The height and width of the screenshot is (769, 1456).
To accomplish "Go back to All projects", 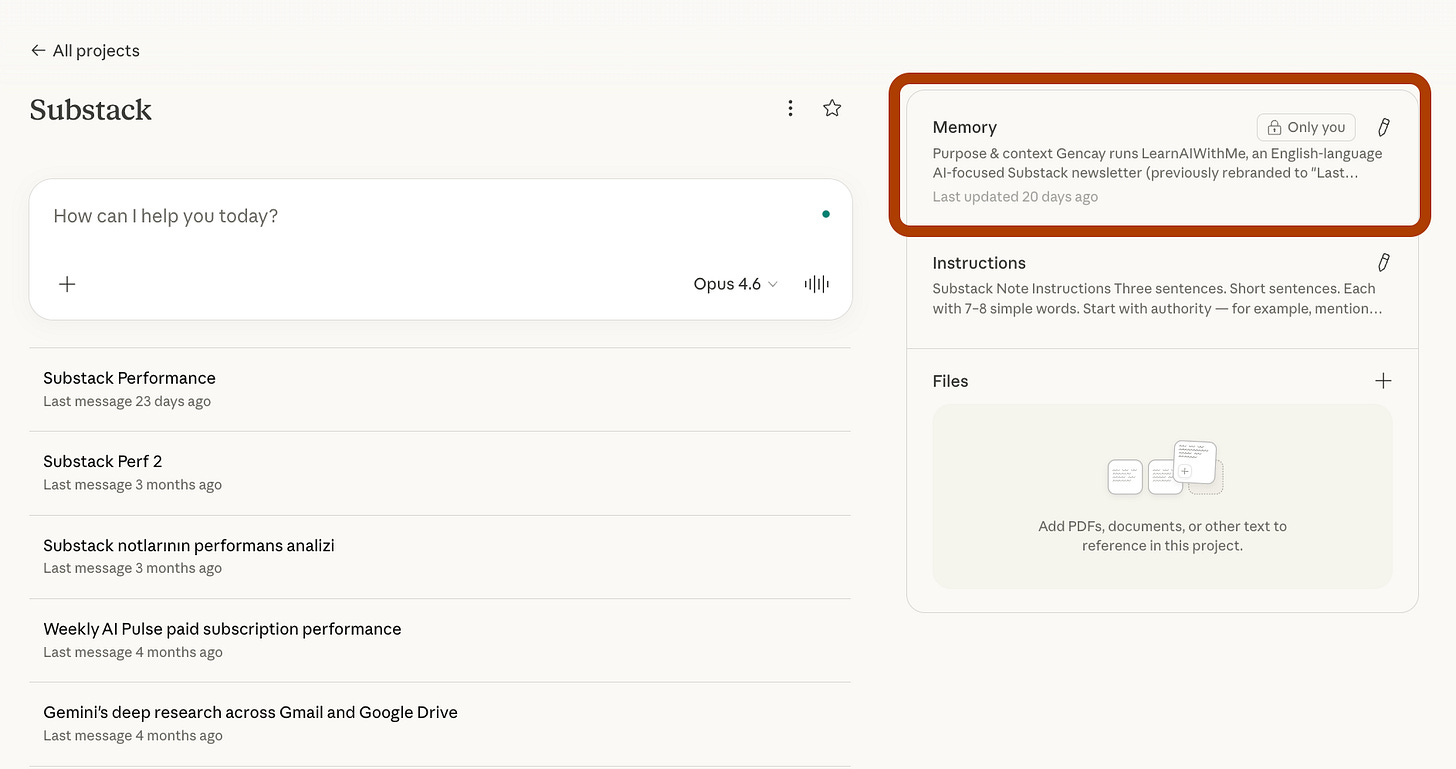I will 85,51.
